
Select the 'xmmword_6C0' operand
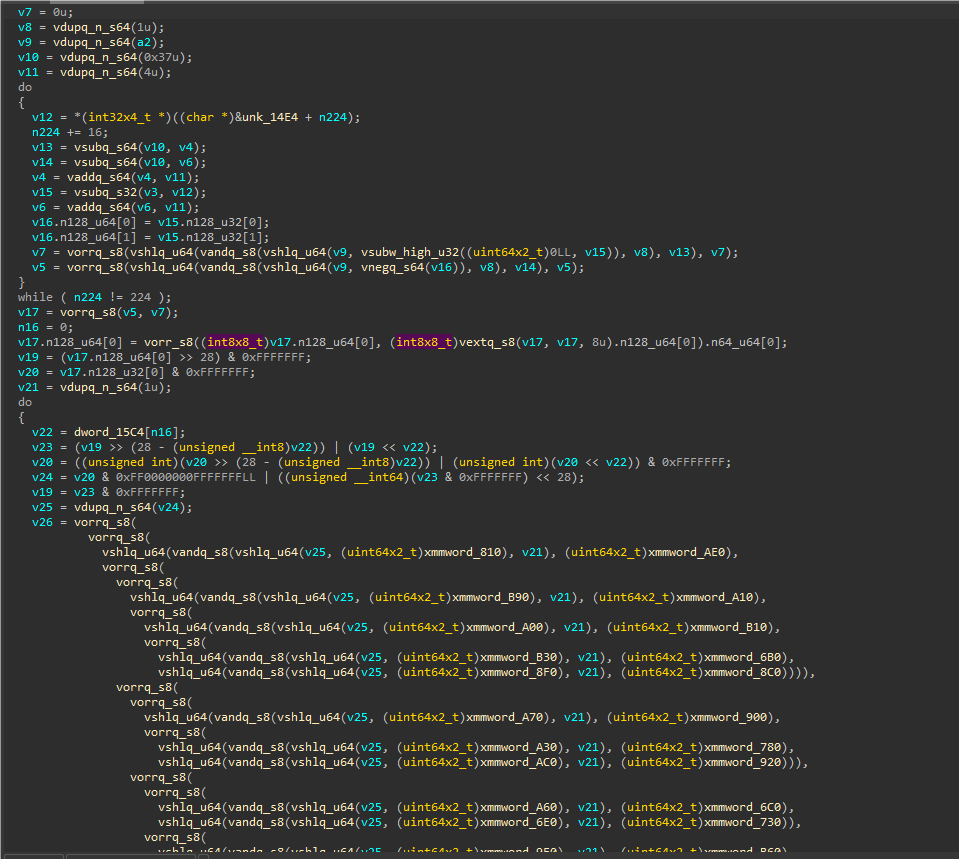[x=742, y=807]
